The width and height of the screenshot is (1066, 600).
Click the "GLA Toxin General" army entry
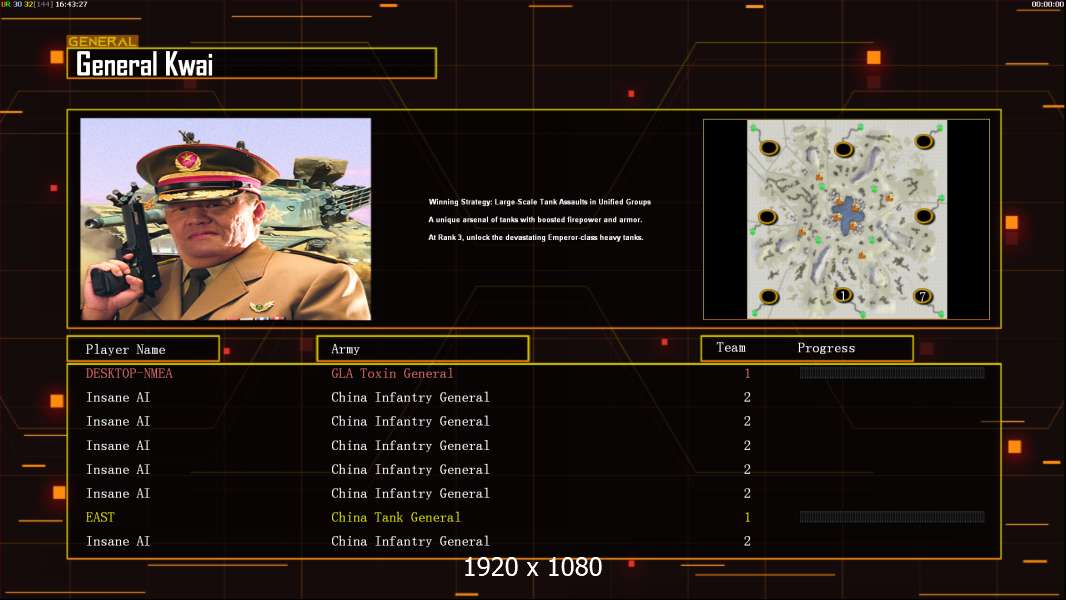click(392, 373)
